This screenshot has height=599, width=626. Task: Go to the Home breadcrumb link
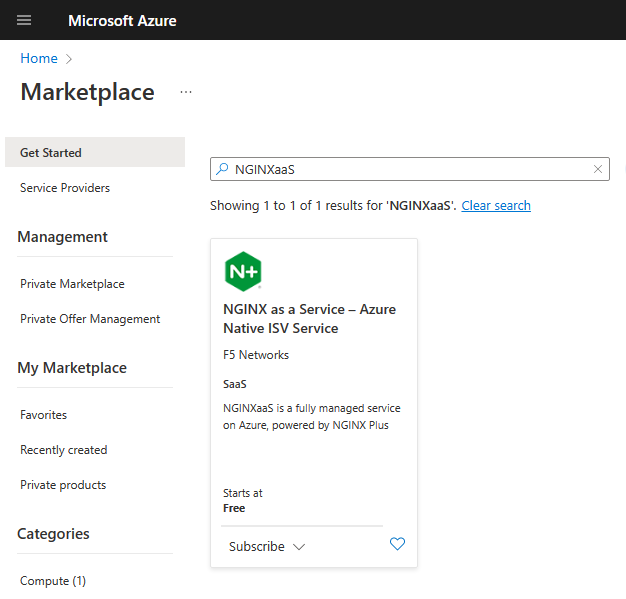pyautogui.click(x=39, y=59)
